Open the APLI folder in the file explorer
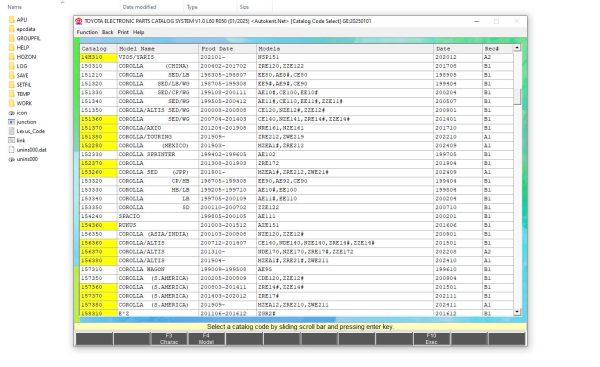The image size is (600, 367). [x=22, y=20]
